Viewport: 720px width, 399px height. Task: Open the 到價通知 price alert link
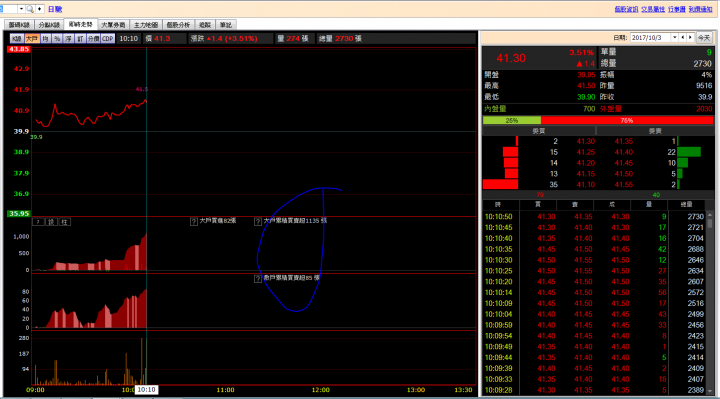tap(700, 9)
